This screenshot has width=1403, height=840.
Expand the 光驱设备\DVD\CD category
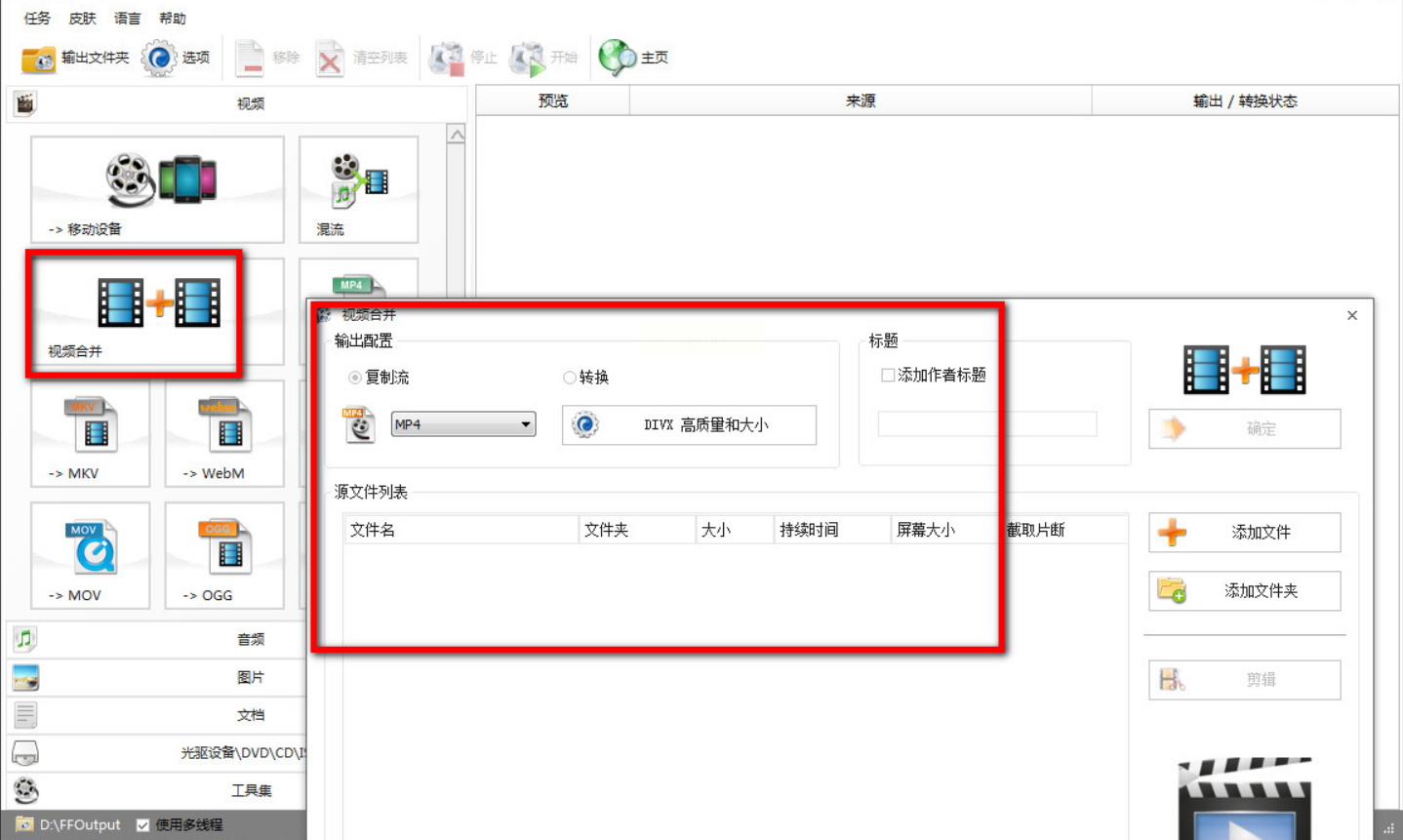point(156,753)
